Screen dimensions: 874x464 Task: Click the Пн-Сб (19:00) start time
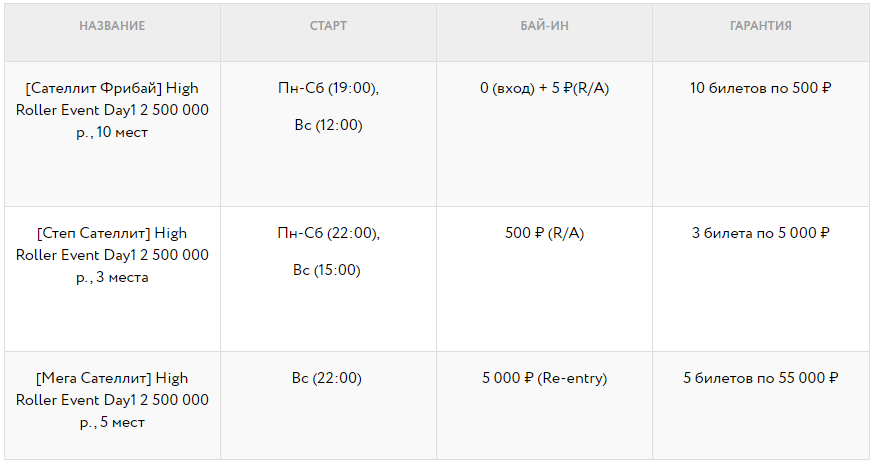pos(328,88)
